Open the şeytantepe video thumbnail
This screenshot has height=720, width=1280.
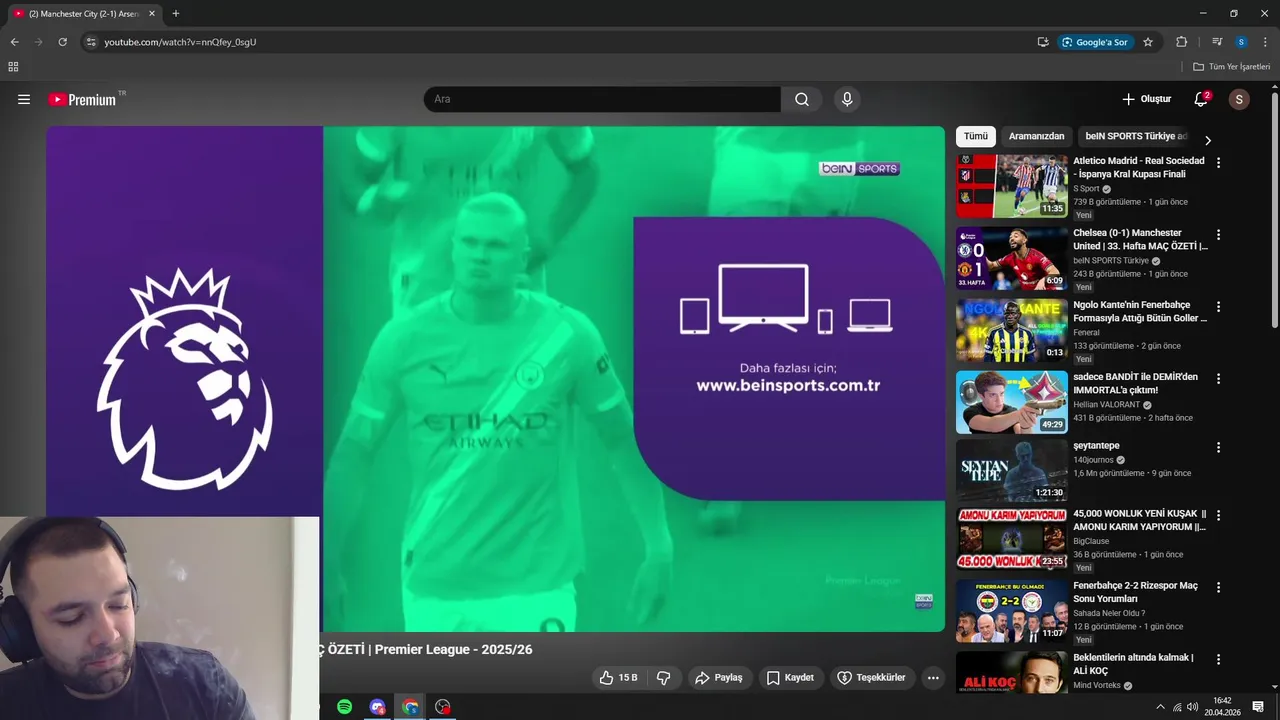click(x=1012, y=470)
